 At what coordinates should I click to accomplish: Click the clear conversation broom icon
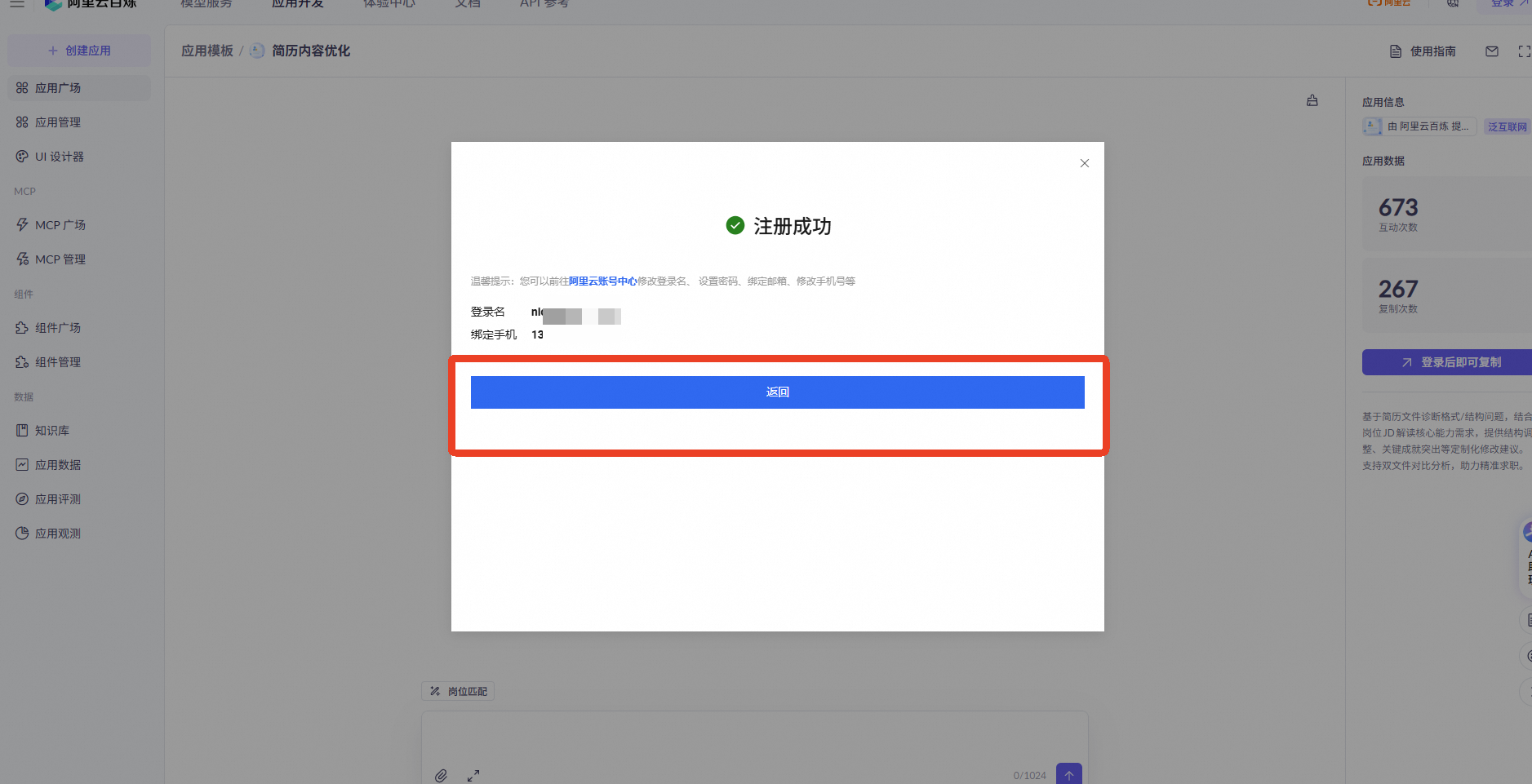pos(1312,100)
